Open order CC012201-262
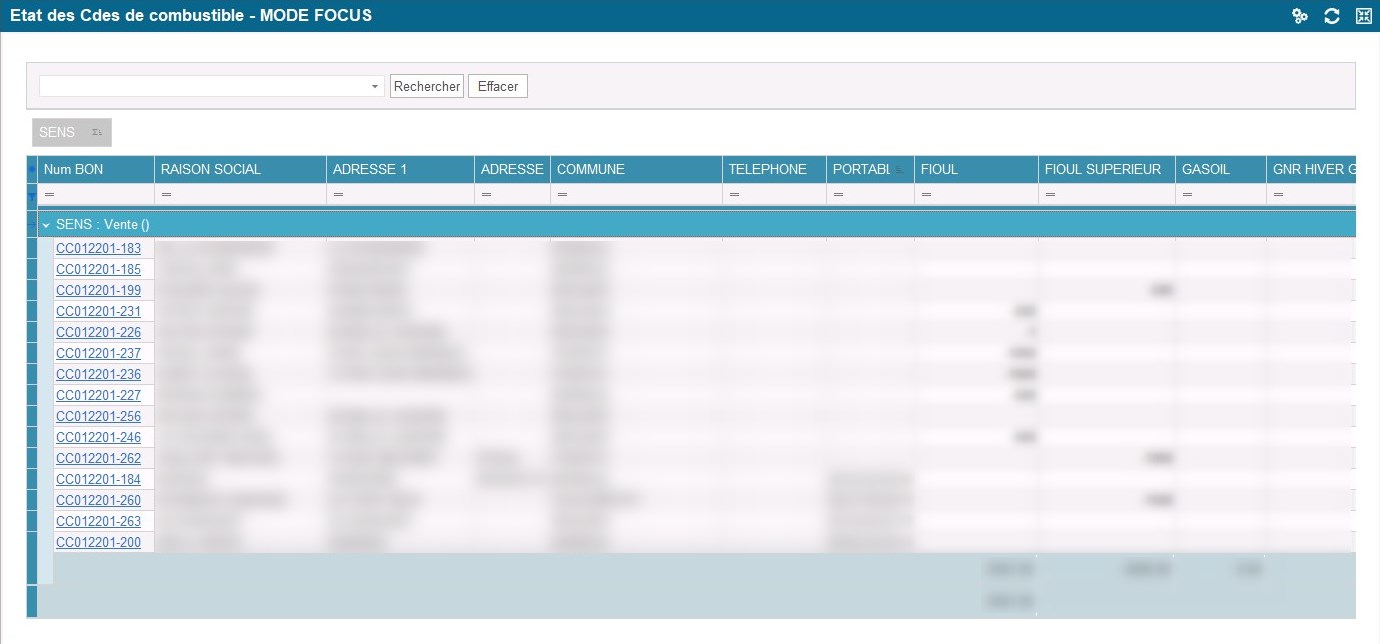Viewport: 1380px width, 644px height. [98, 458]
